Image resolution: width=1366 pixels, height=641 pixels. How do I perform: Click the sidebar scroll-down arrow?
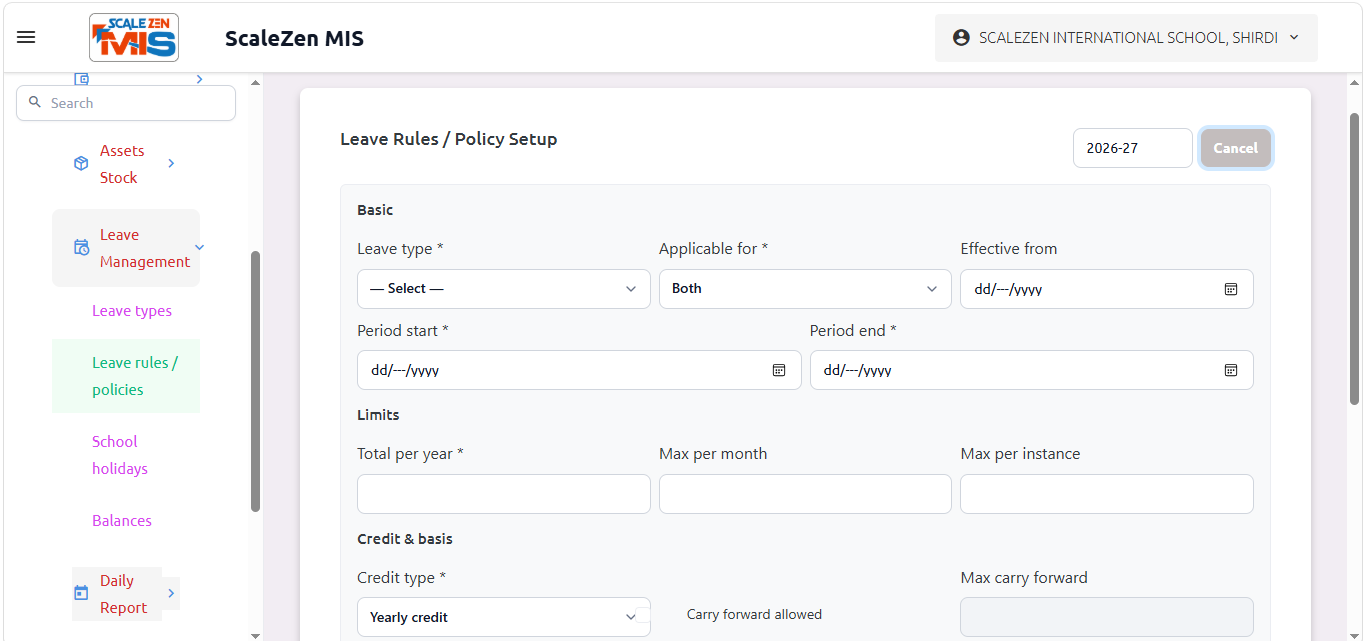[255, 634]
